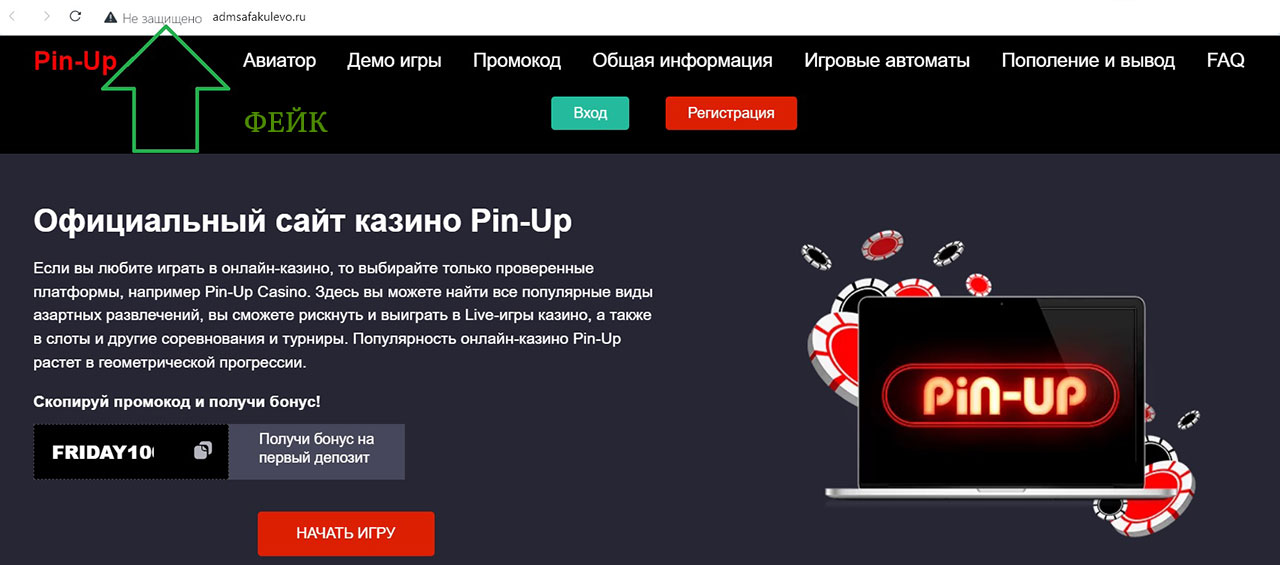Go to the Промокод section
The width and height of the screenshot is (1280, 565).
[x=517, y=61]
